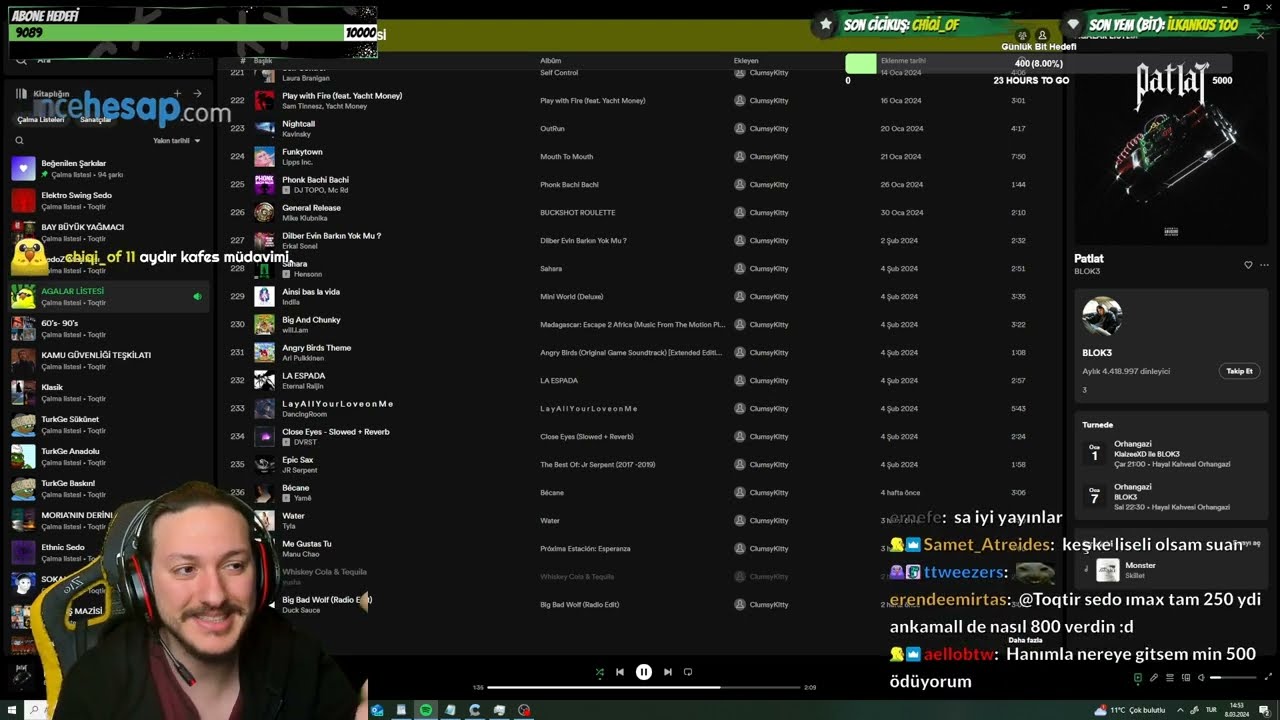1280x720 pixels.
Task: Open ClumsyKitty profile on the Funkytown row
Action: (x=769, y=157)
